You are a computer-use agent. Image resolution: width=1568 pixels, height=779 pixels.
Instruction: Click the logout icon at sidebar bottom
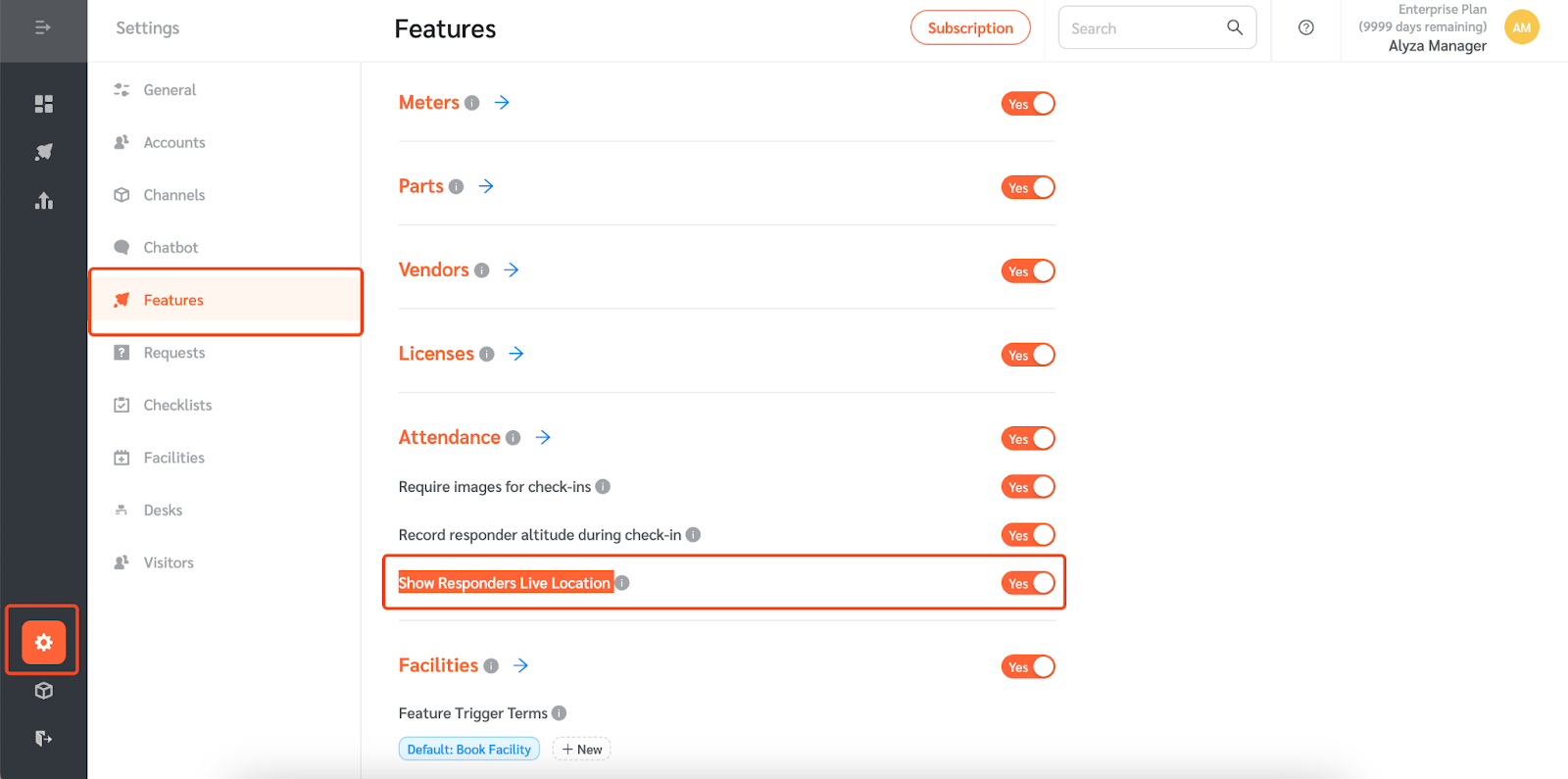click(43, 738)
